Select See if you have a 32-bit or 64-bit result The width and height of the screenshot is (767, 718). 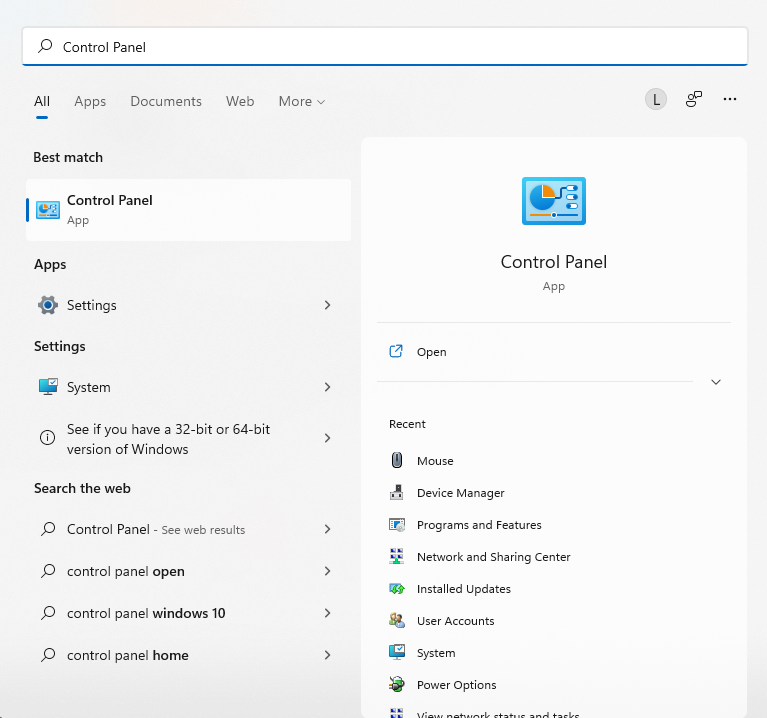188,439
